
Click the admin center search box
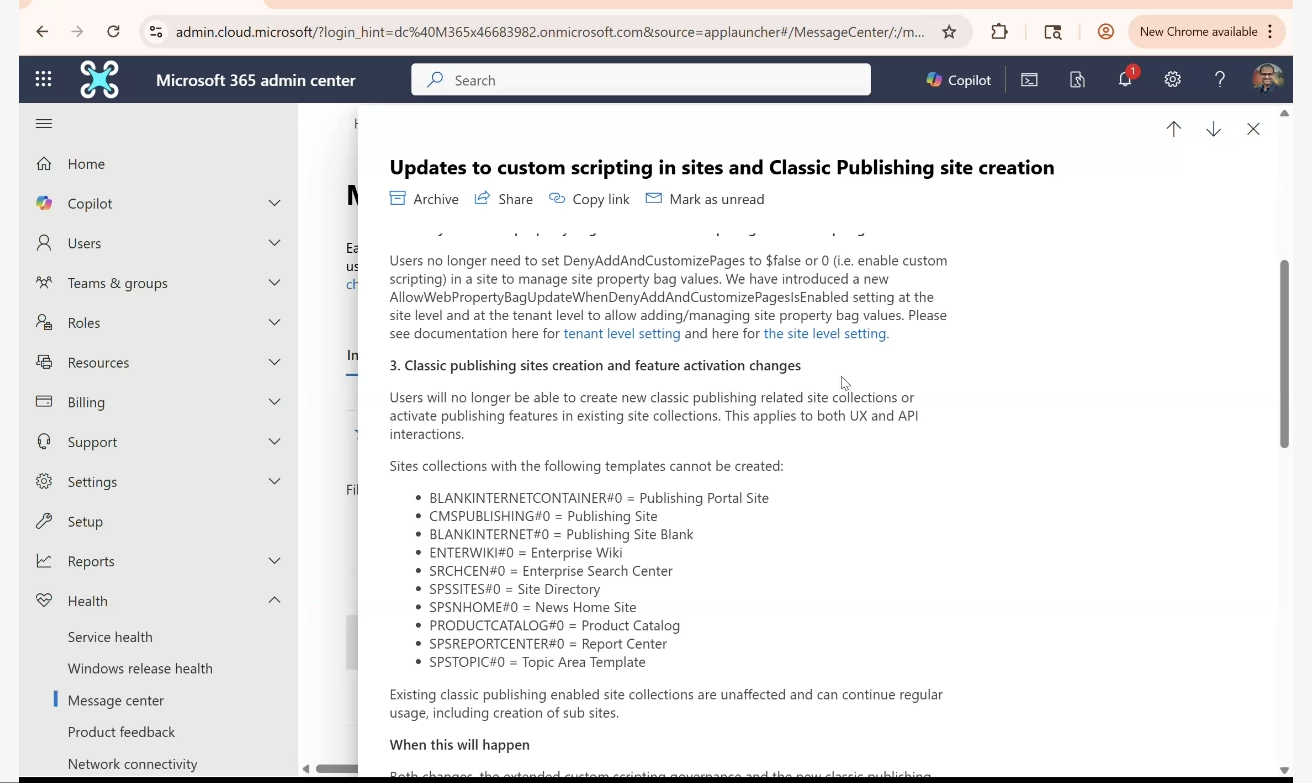point(641,80)
